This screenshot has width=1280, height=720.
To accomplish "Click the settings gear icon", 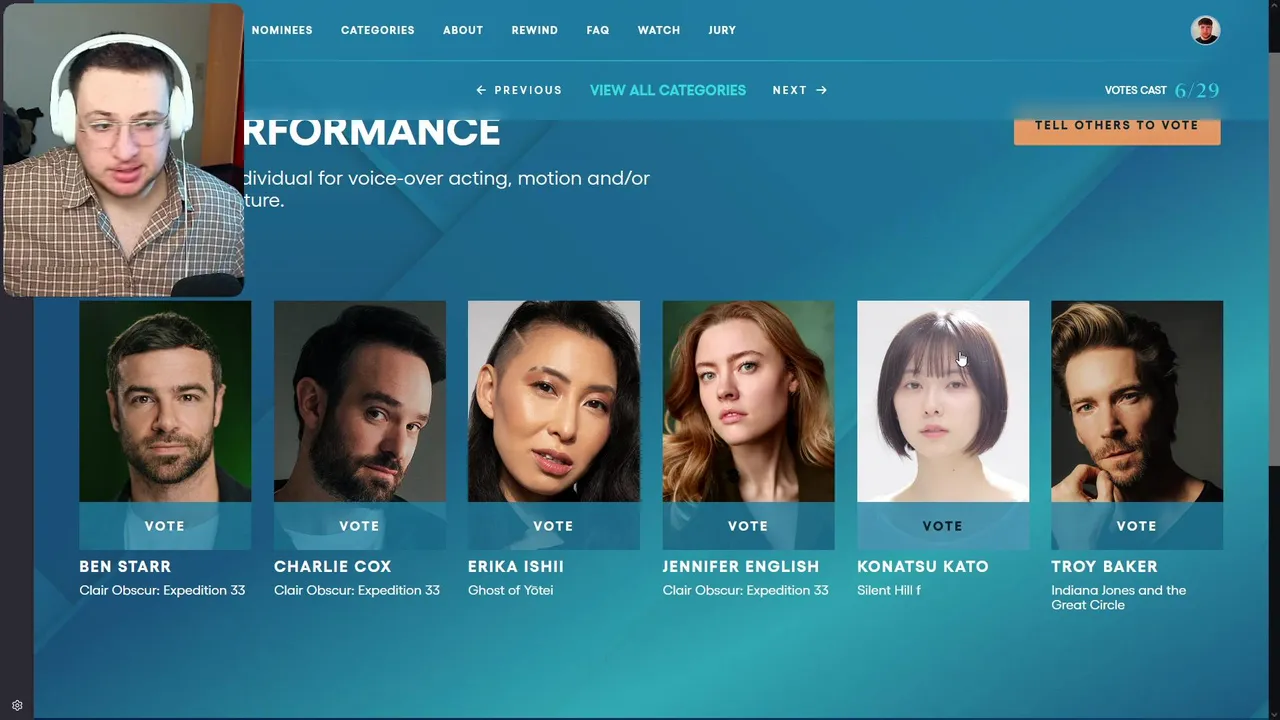I will [x=17, y=705].
